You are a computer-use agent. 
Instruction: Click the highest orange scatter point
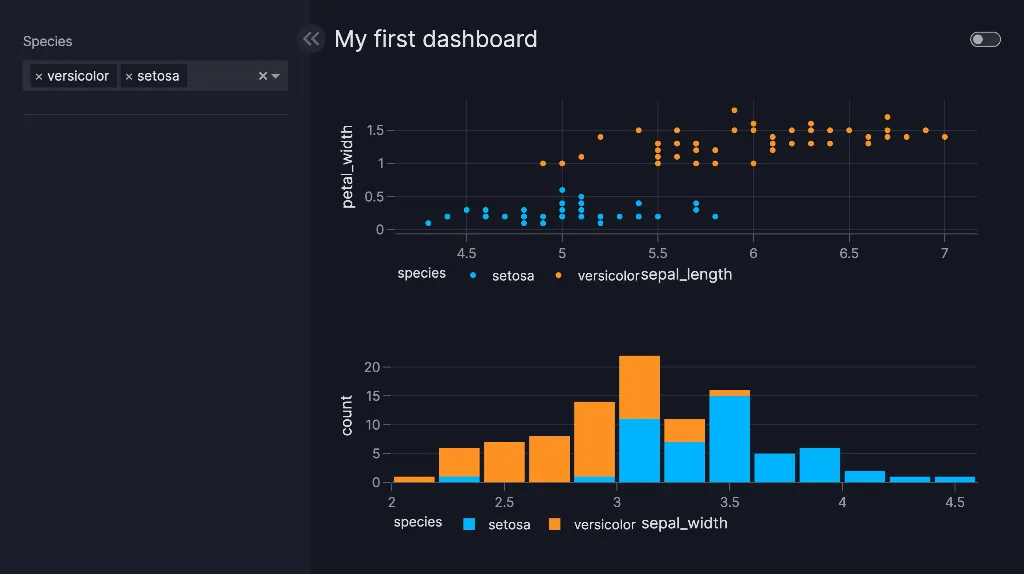click(x=734, y=110)
